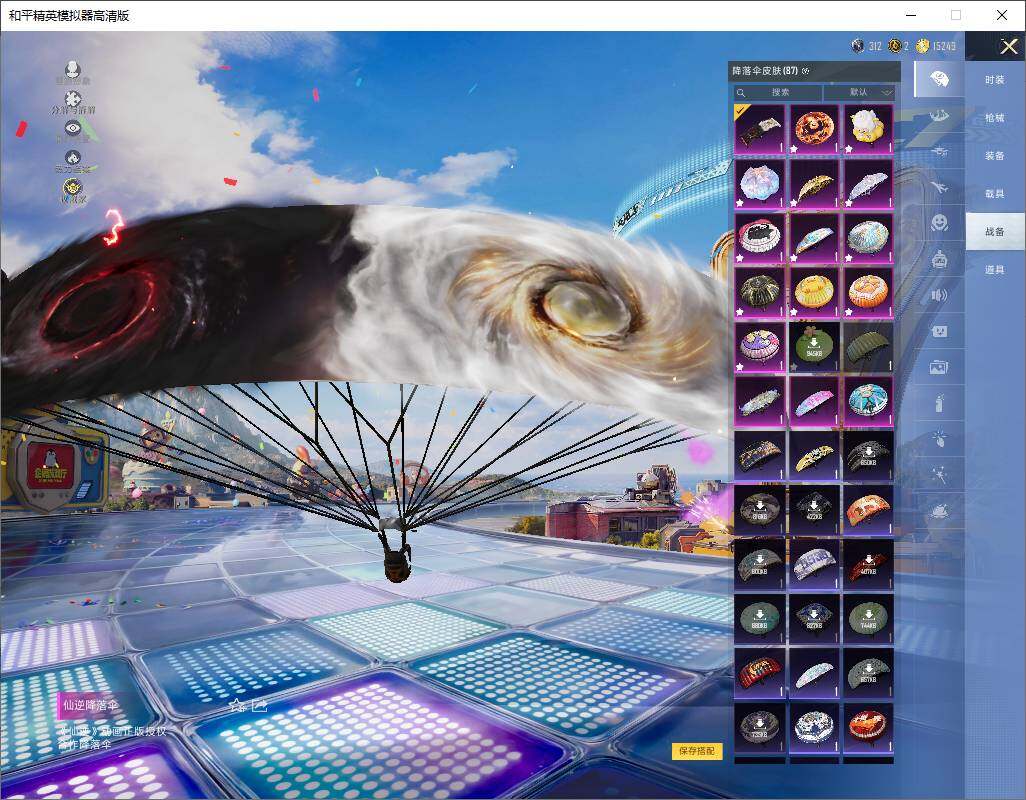Select the voice speaker category icon
Image resolution: width=1026 pixels, height=800 pixels.
939,295
